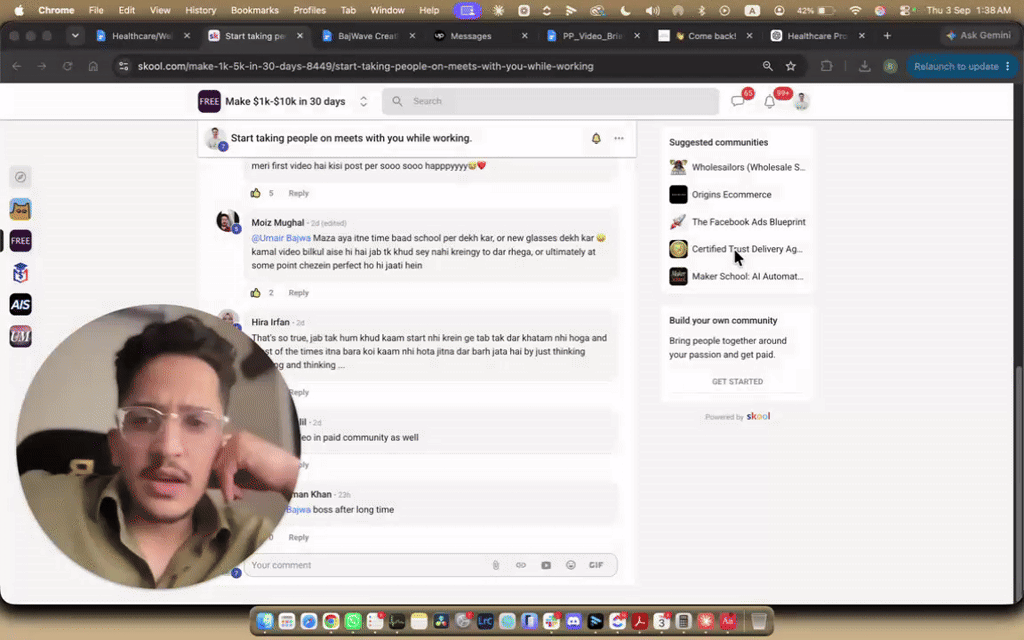
Task: Click the @Umair Bajwa mention link
Action: click(x=281, y=238)
